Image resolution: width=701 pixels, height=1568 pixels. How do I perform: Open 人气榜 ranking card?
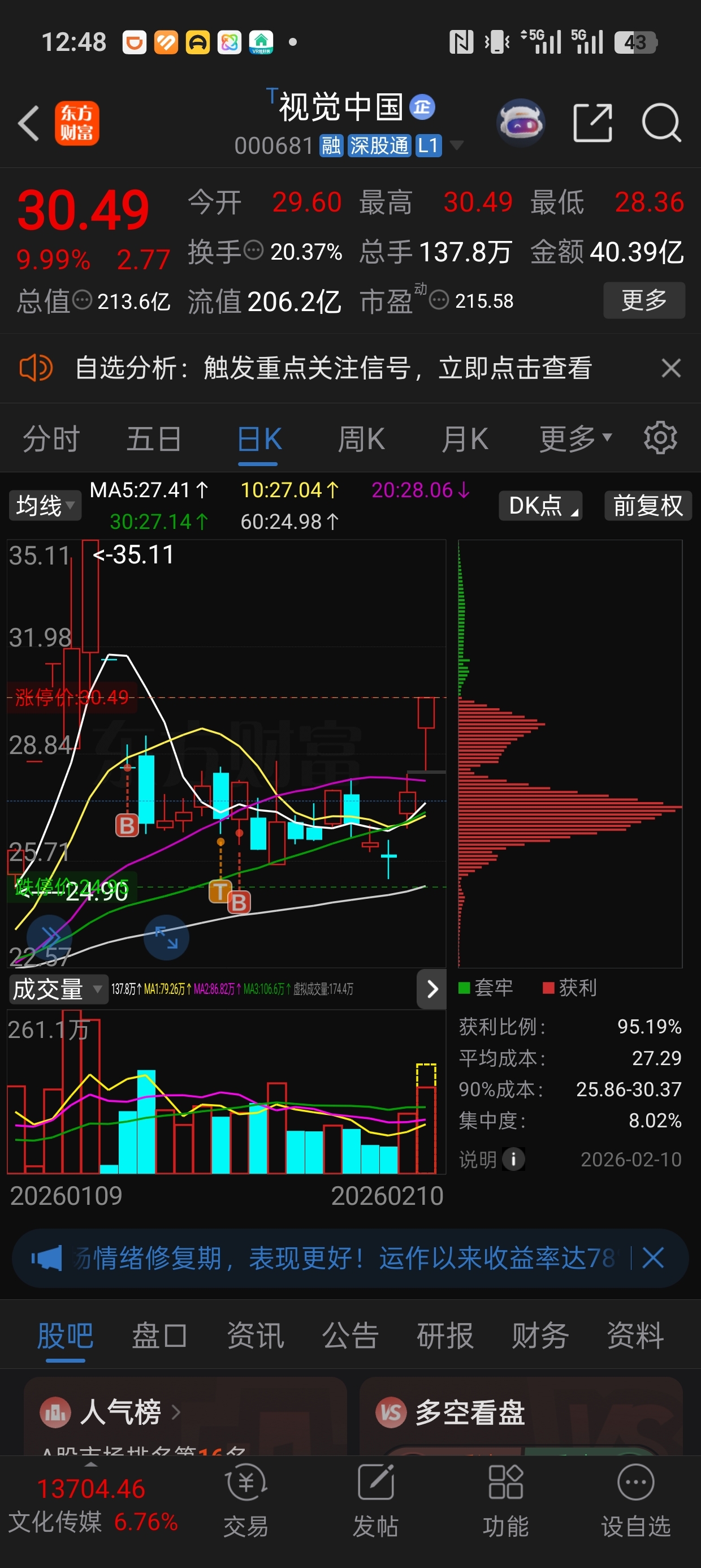tap(185, 1416)
